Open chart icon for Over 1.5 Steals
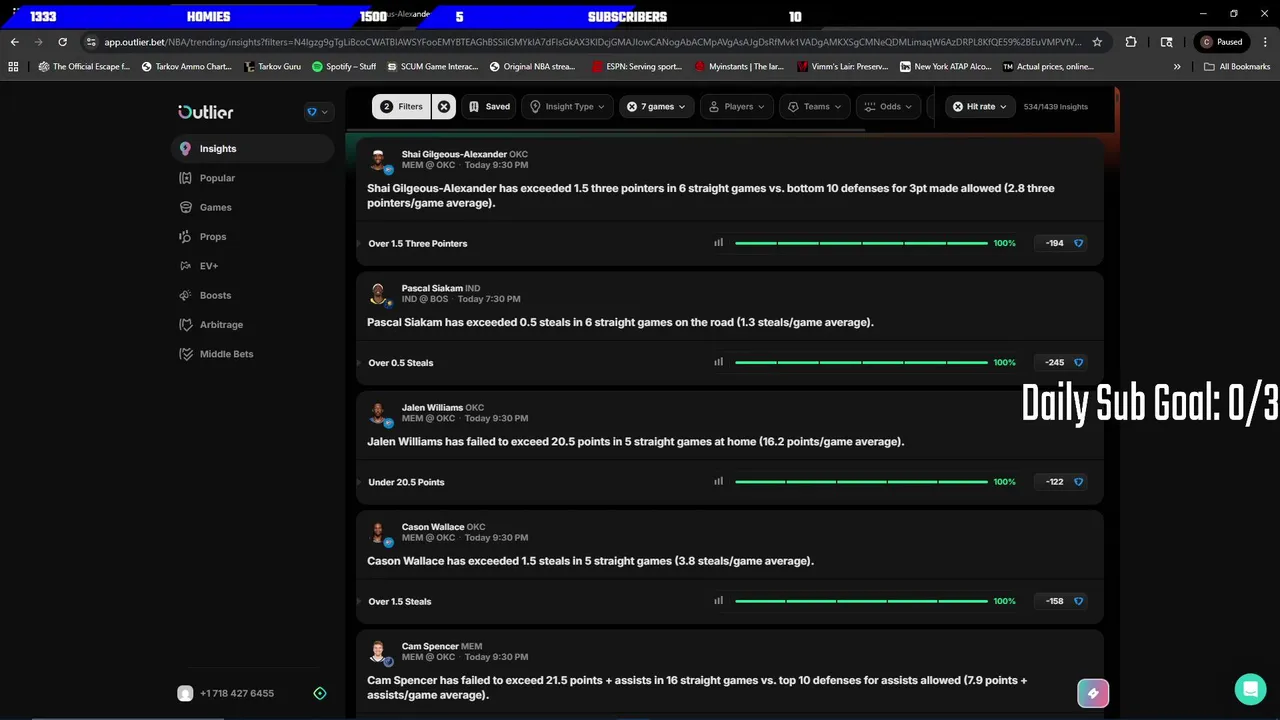 click(718, 601)
